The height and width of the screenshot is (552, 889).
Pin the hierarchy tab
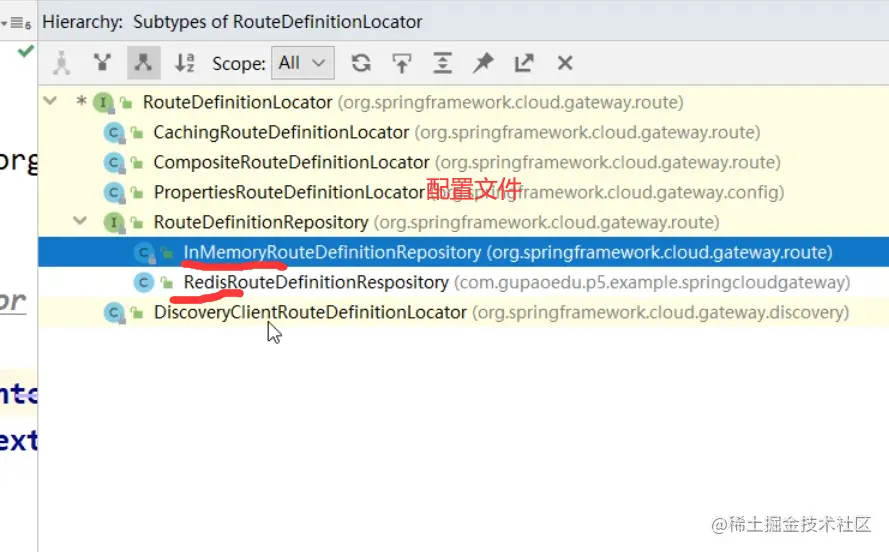[483, 63]
